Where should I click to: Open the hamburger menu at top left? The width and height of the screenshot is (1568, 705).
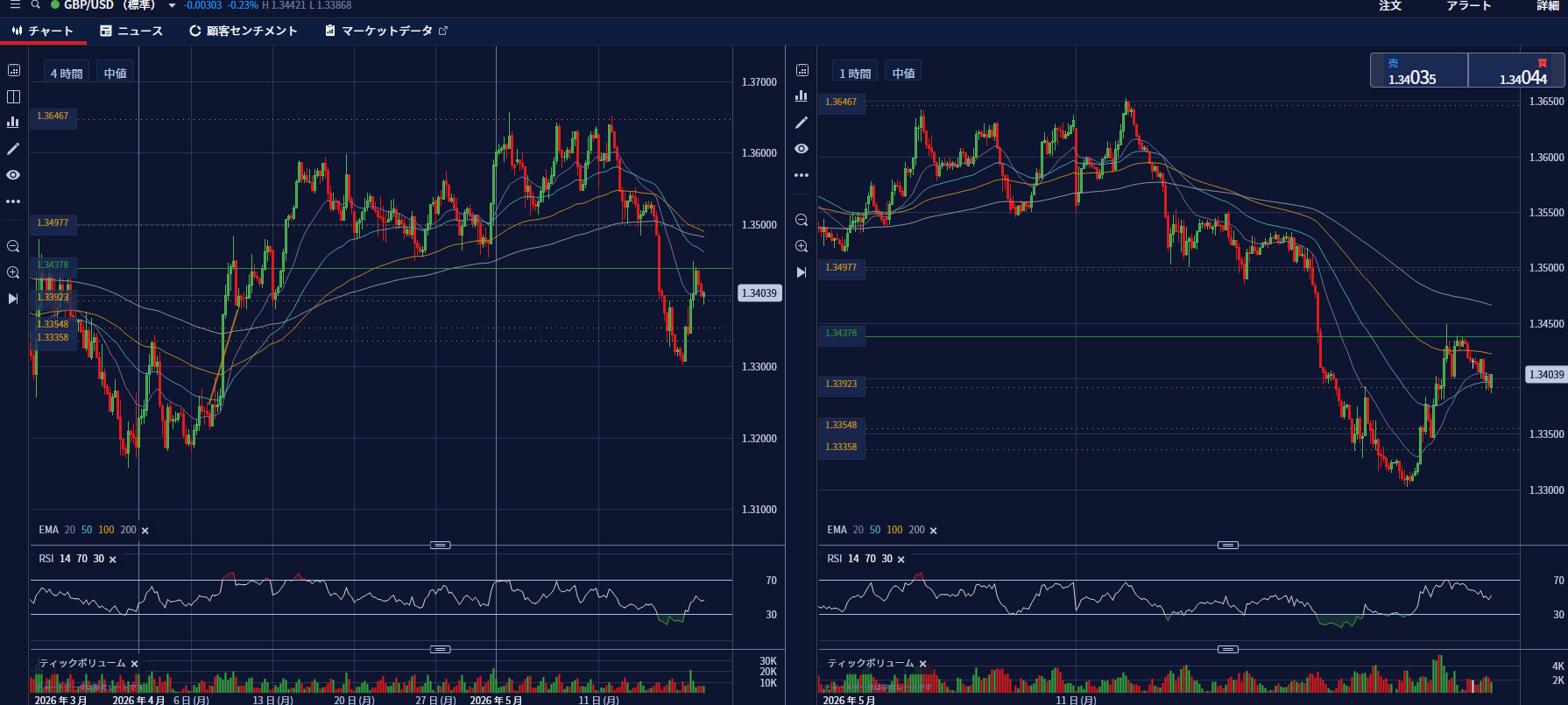coord(15,5)
